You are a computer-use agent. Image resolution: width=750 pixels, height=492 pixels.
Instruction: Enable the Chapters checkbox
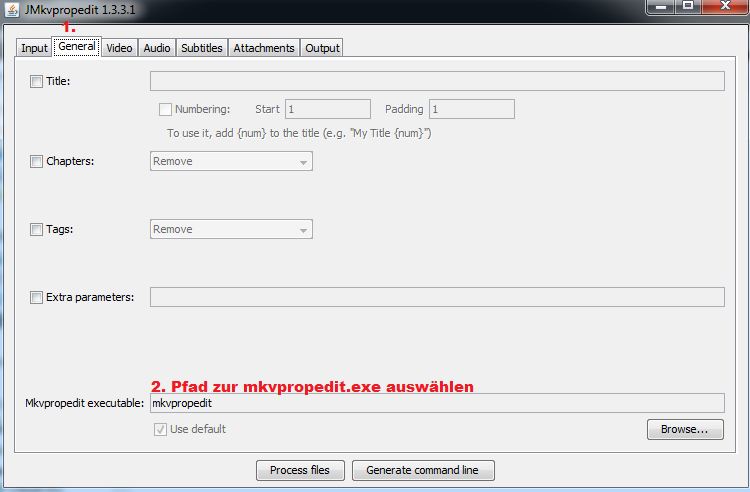[x=36, y=162]
